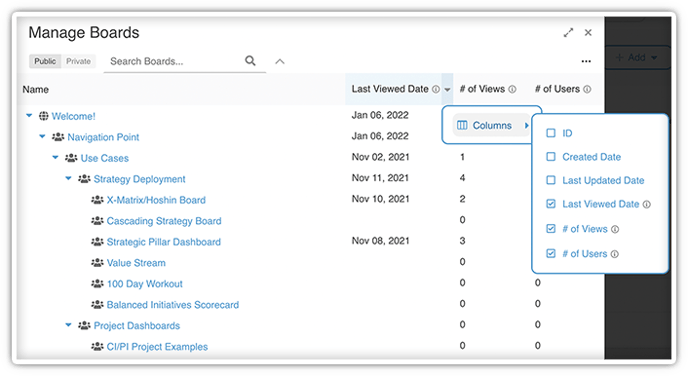
Task: Open the CI/PI Project Examples link
Action: point(157,347)
